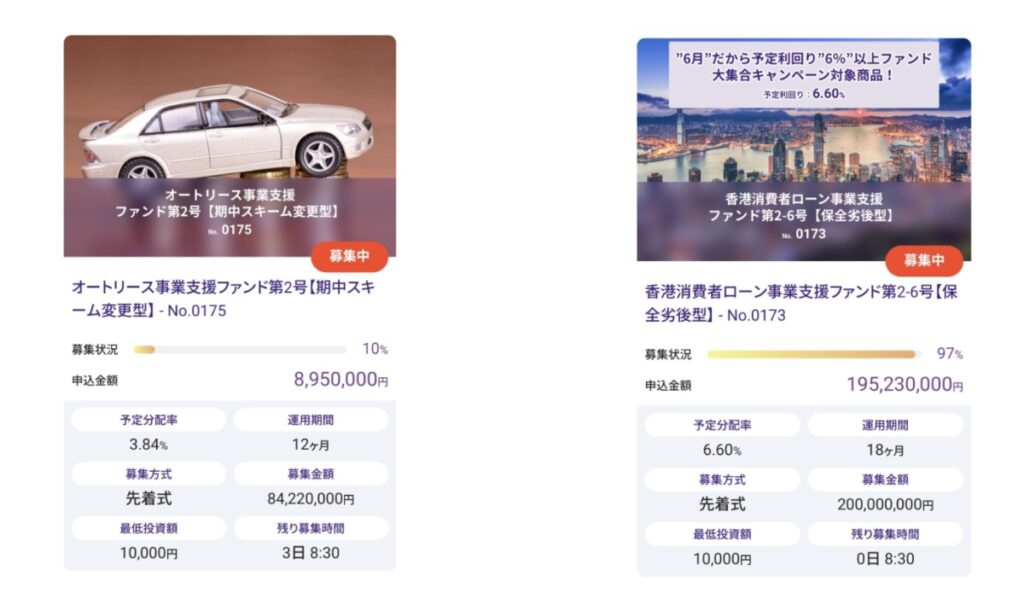Select 予定分配率 label showing 6.60%
This screenshot has width=1024, height=599.
[x=722, y=425]
